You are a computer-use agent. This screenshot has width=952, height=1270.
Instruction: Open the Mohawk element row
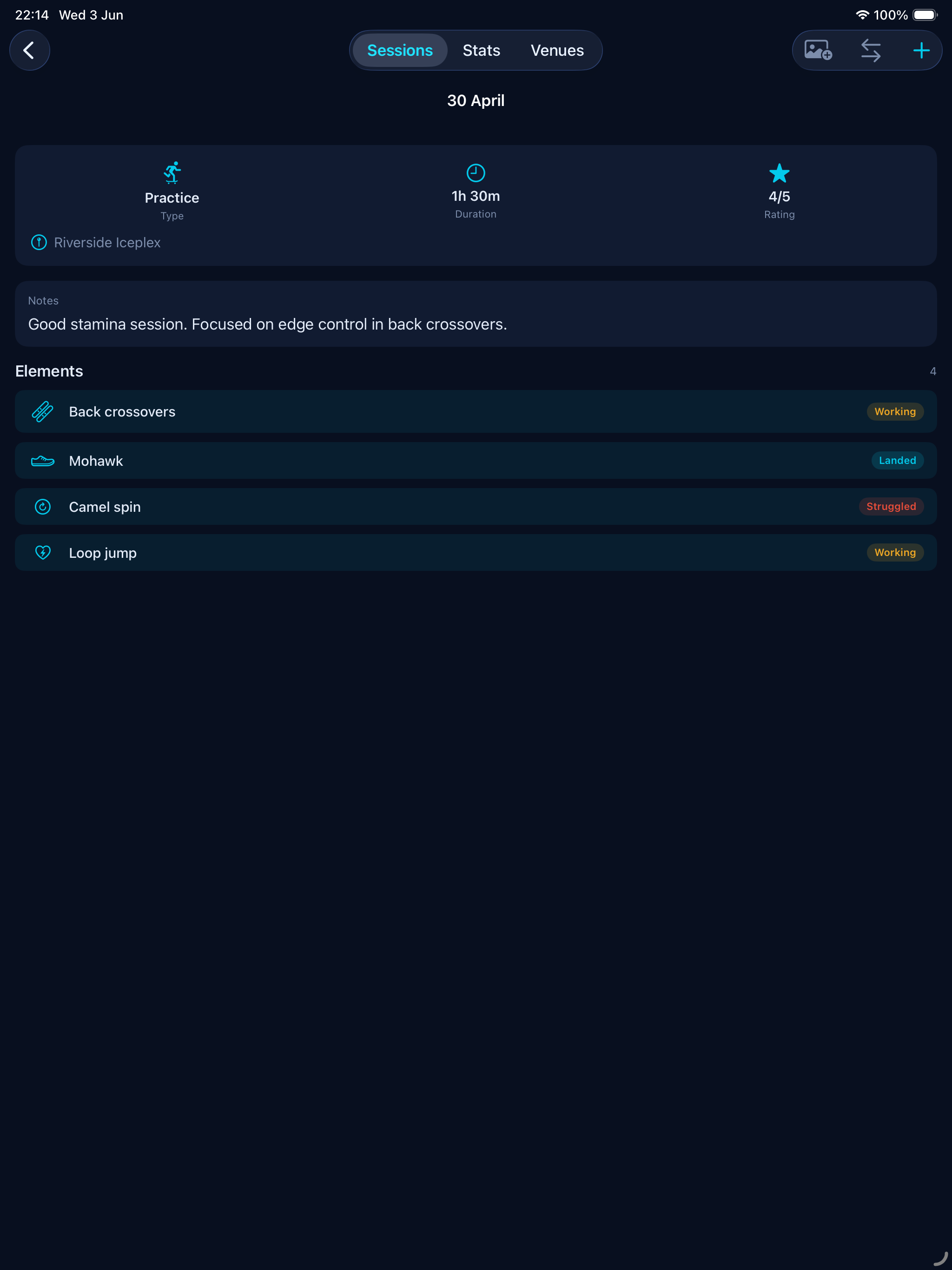pos(476,461)
